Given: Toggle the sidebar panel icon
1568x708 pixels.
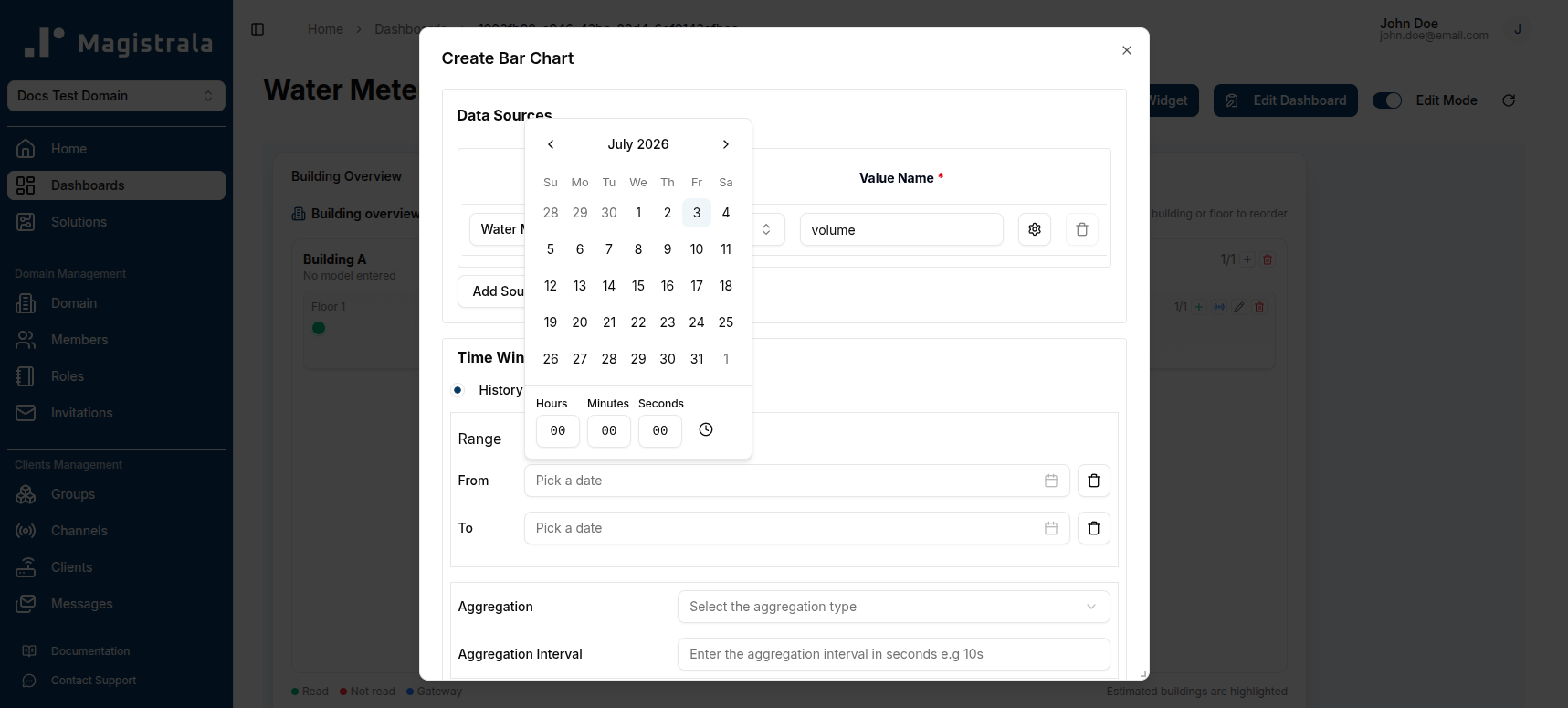Looking at the screenshot, I should (x=258, y=29).
